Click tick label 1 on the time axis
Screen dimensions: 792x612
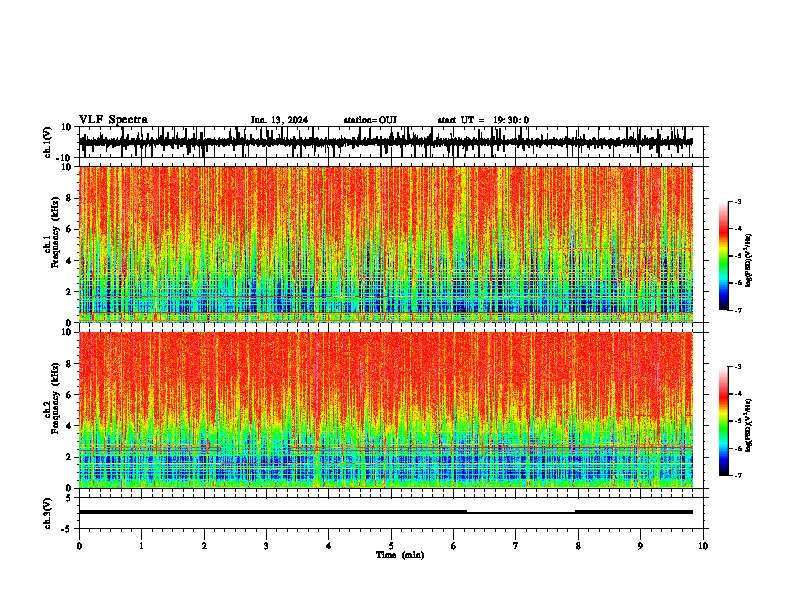(x=141, y=546)
